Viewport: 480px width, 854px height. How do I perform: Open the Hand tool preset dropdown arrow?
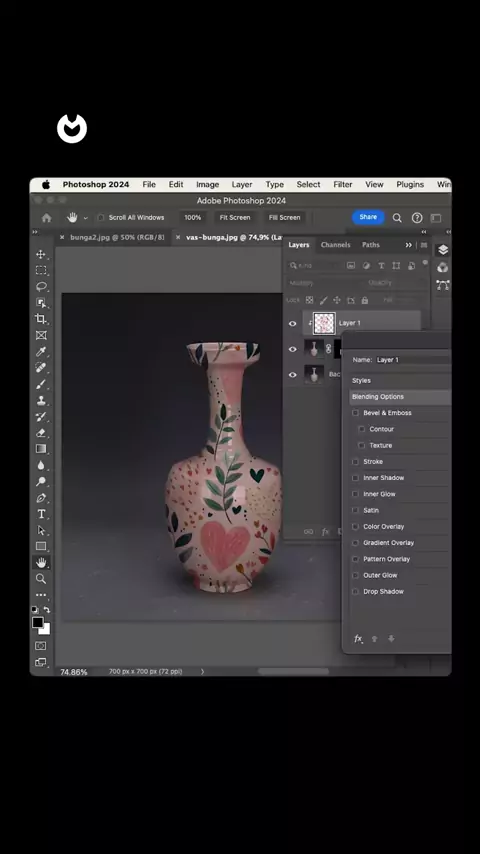coord(86,218)
